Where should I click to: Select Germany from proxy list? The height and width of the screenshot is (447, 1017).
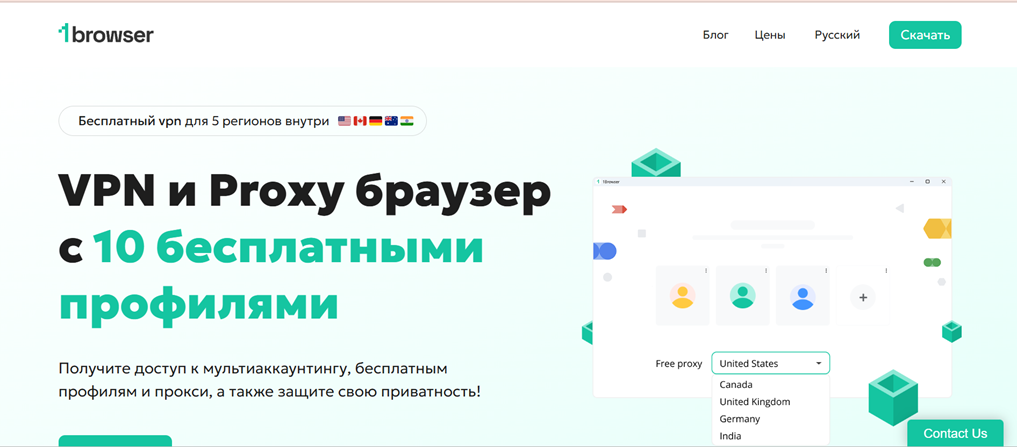click(739, 419)
